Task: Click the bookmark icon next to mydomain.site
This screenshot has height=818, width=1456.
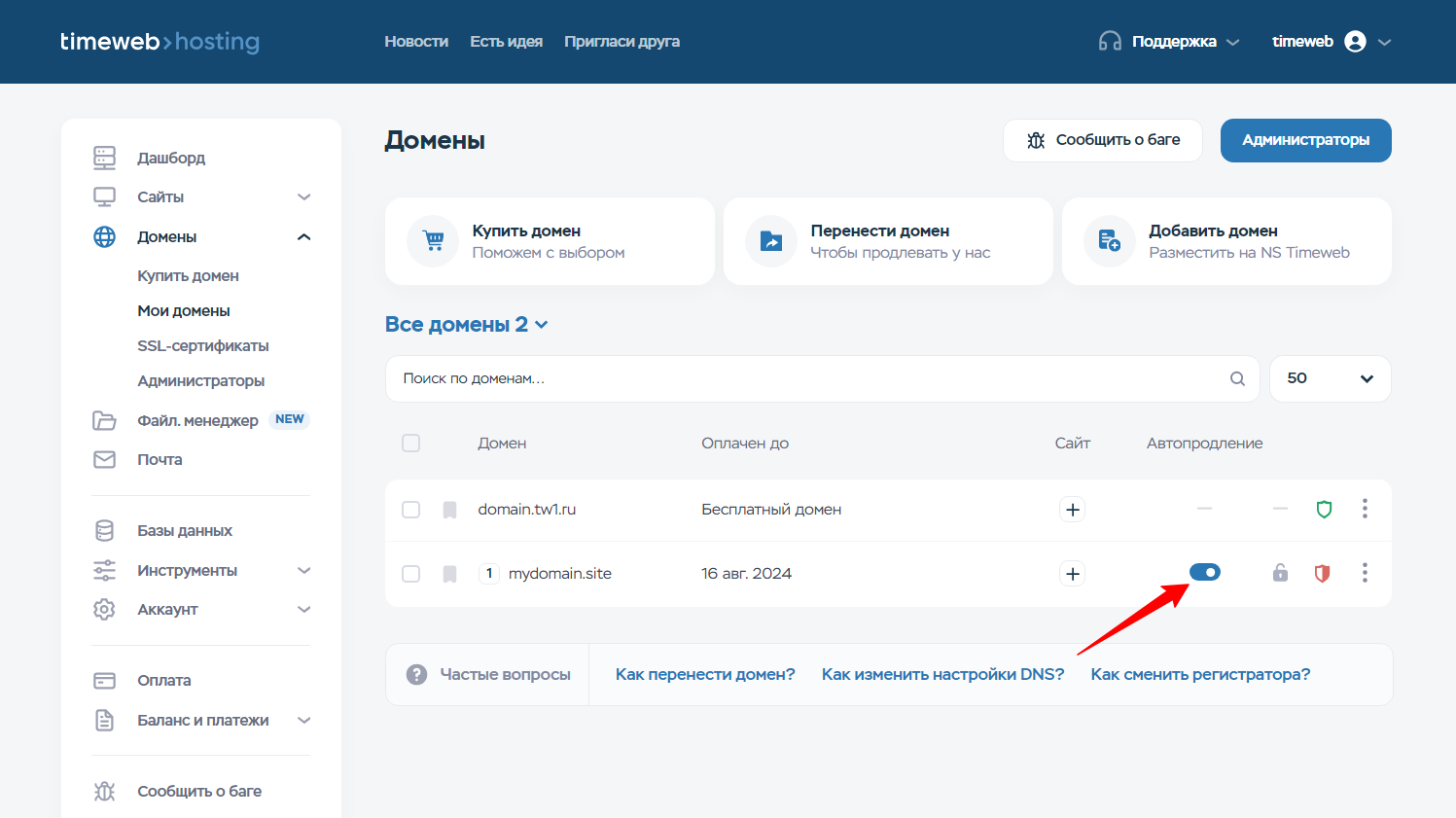Action: [x=449, y=574]
